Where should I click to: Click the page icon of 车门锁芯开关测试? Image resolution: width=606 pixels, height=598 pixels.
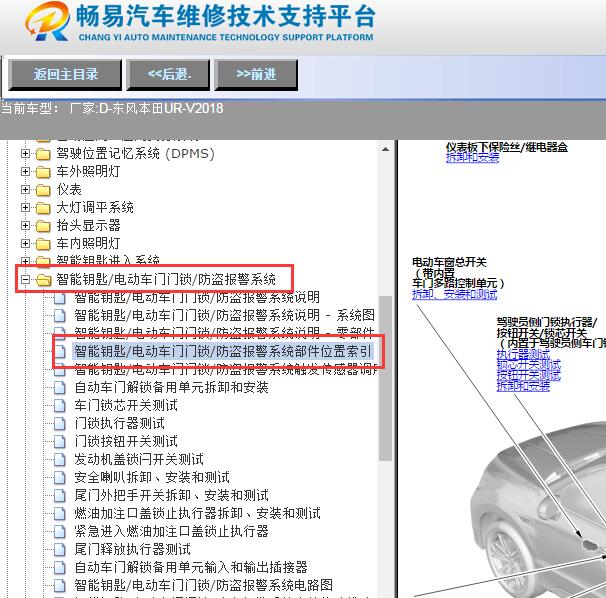click(60, 405)
